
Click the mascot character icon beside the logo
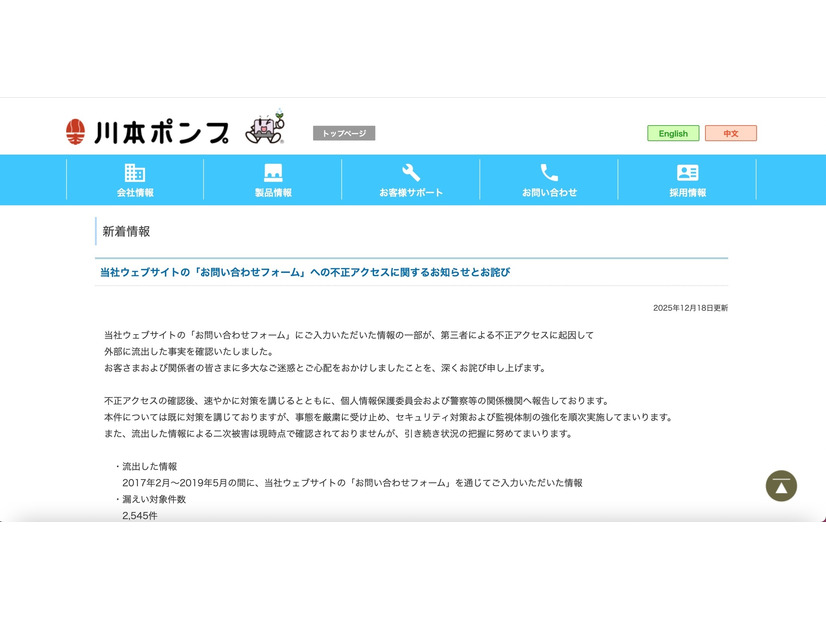pos(265,129)
